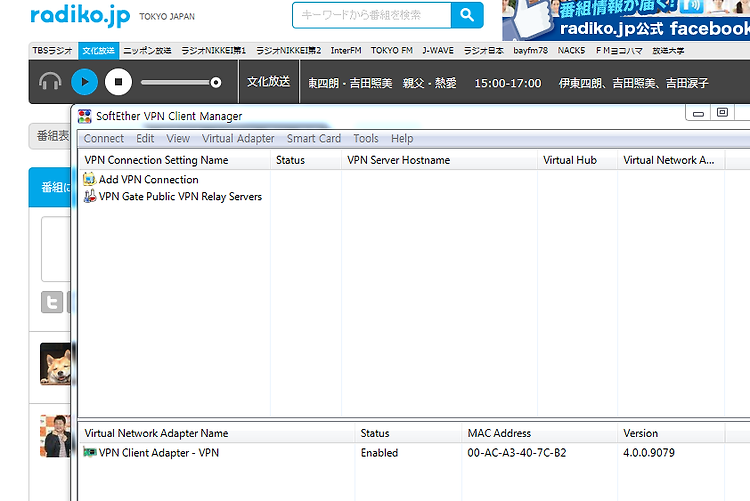750x501 pixels.
Task: Focus the radiko keyword search field
Action: pyautogui.click(x=372, y=15)
